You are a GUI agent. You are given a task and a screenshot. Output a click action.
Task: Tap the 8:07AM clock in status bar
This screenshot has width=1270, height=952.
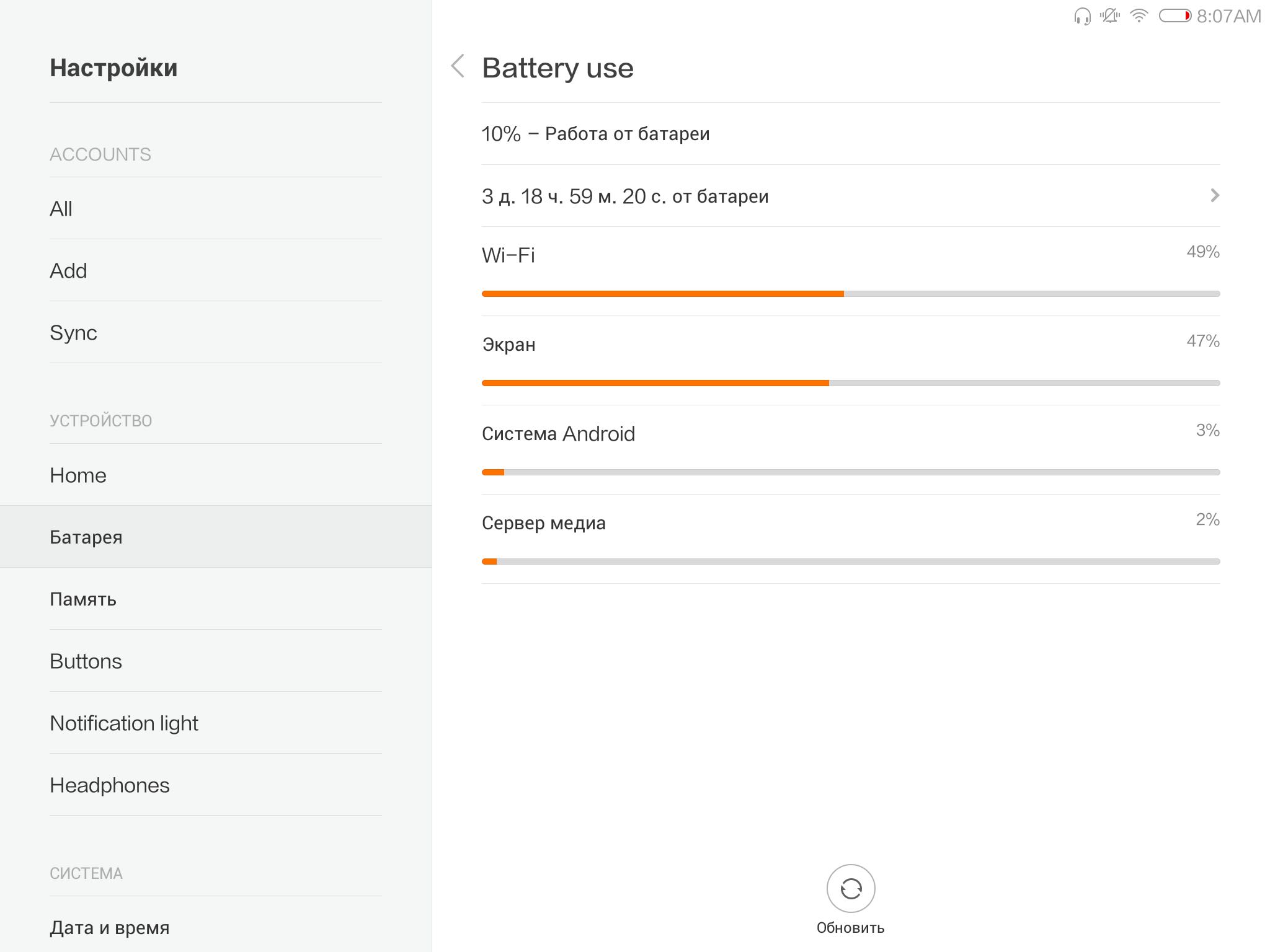pyautogui.click(x=1228, y=16)
